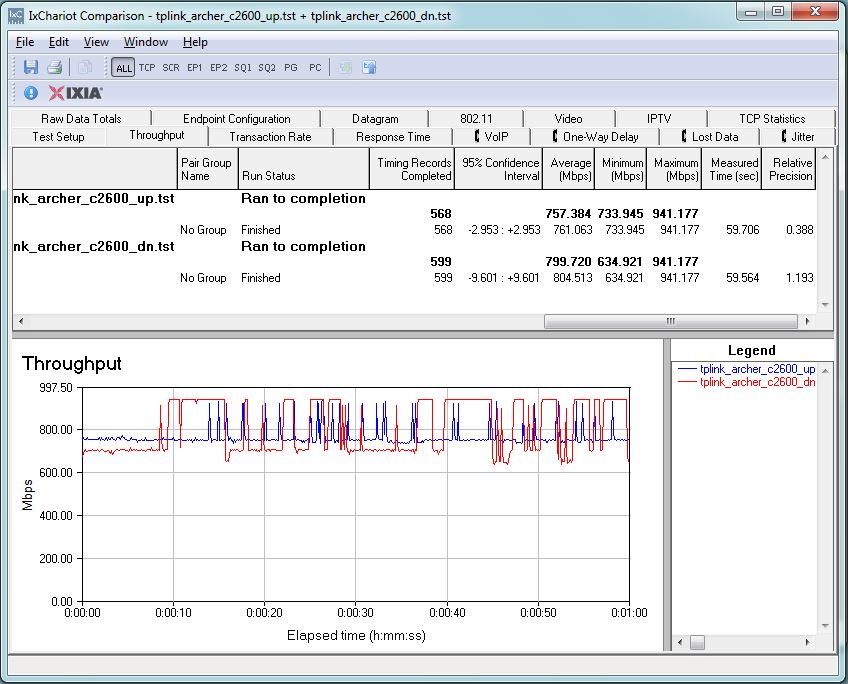This screenshot has height=684, width=848.
Task: Switch to the Test Setup tab
Action: pyautogui.click(x=58, y=137)
